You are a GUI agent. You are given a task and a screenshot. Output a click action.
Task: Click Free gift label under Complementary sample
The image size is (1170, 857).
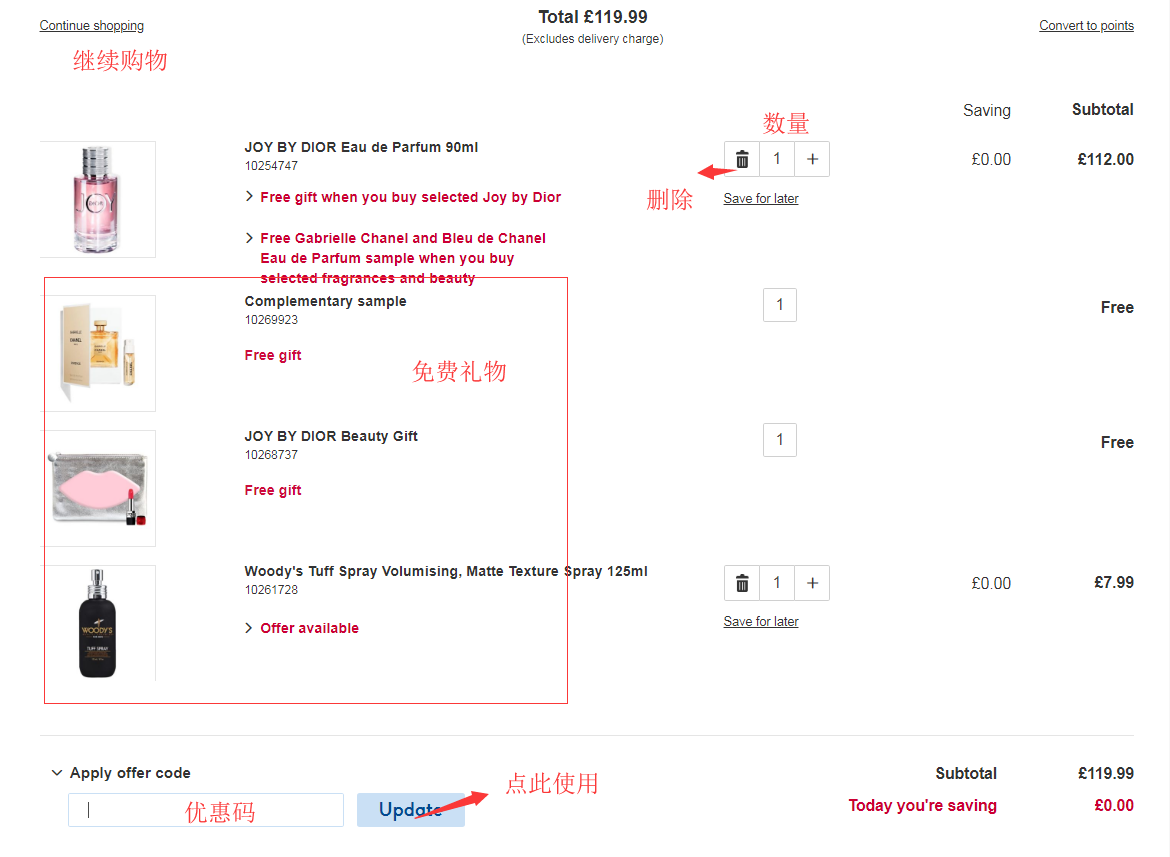click(273, 355)
